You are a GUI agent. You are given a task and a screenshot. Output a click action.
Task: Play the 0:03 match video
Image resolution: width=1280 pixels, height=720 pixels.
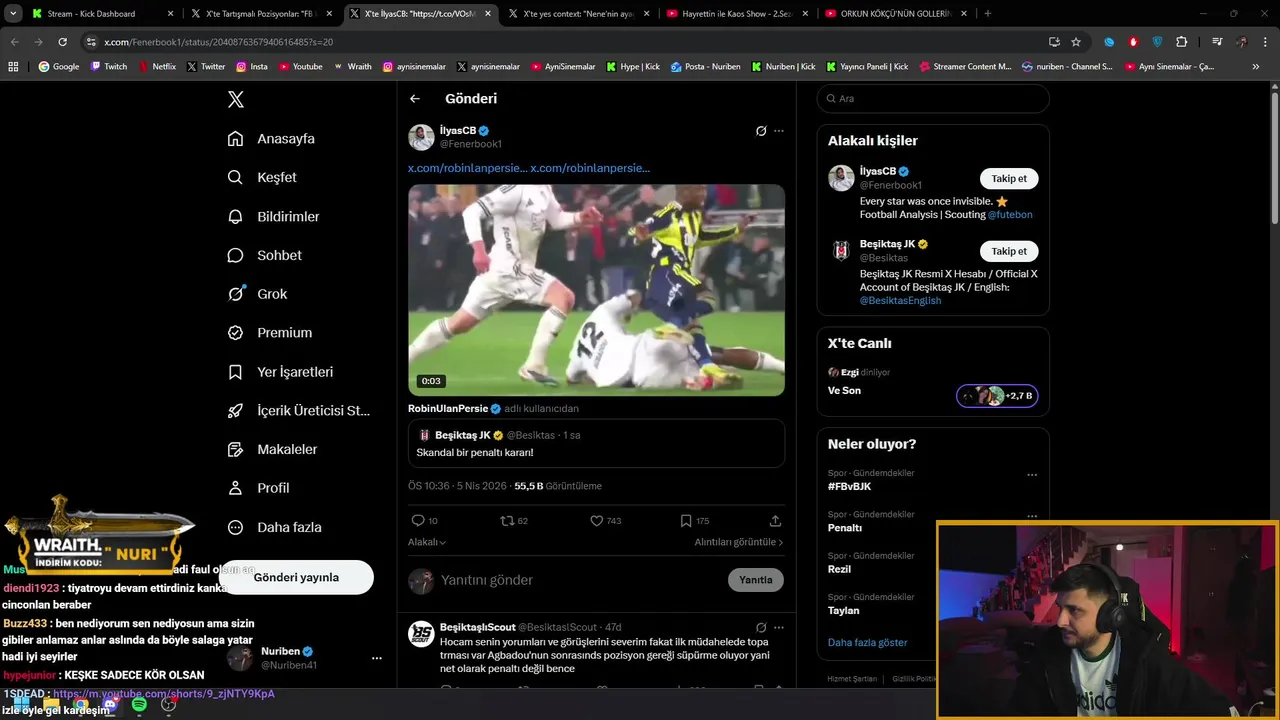click(596, 290)
